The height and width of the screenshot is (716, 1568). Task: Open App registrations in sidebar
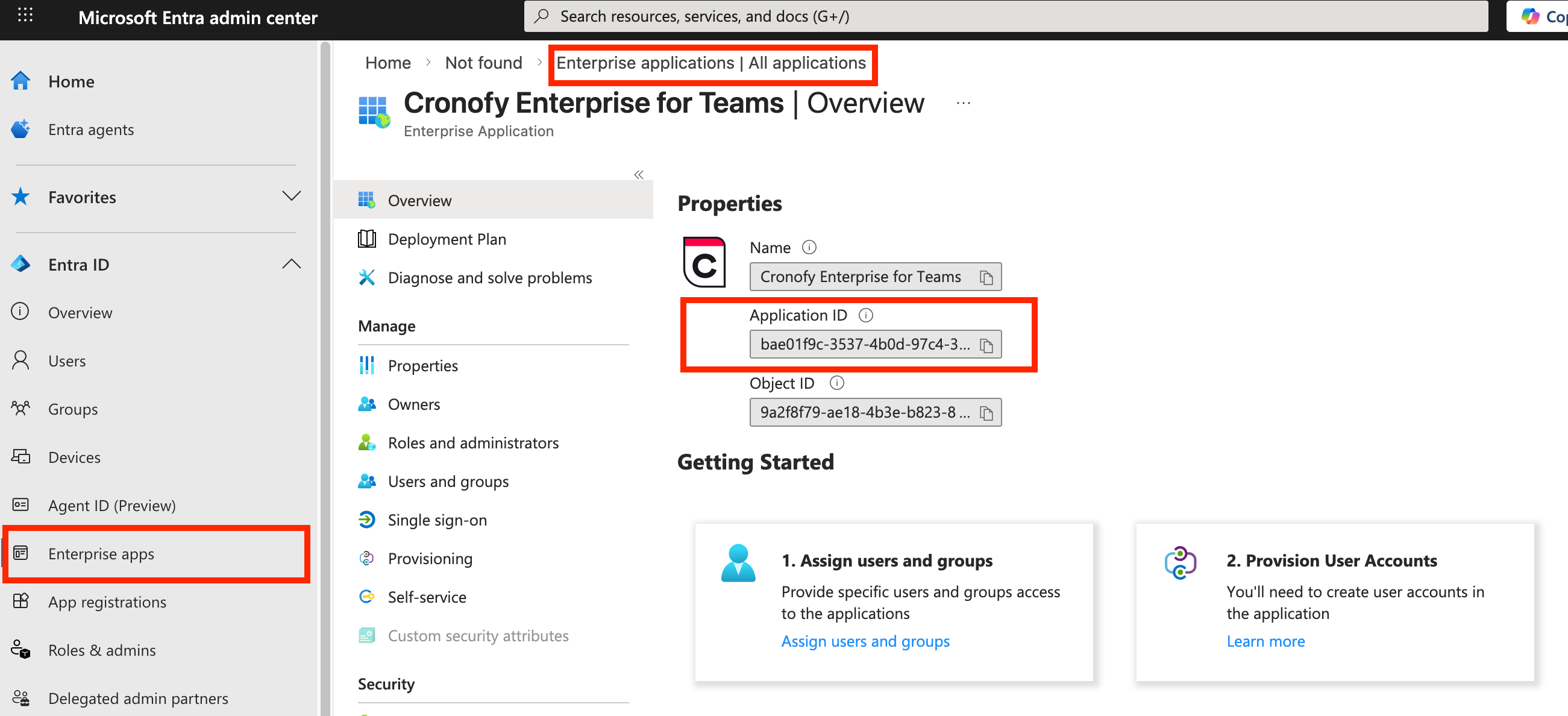107,601
